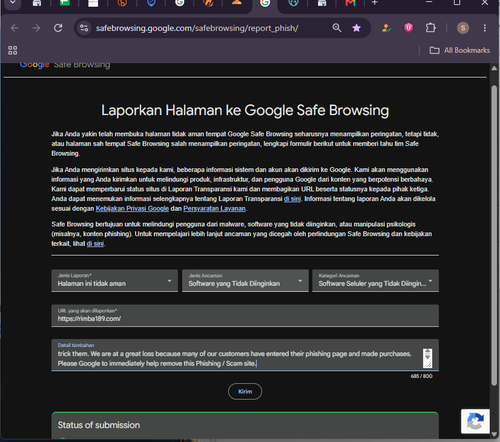
Task: Click the bookmark star icon
Action: 356,28
